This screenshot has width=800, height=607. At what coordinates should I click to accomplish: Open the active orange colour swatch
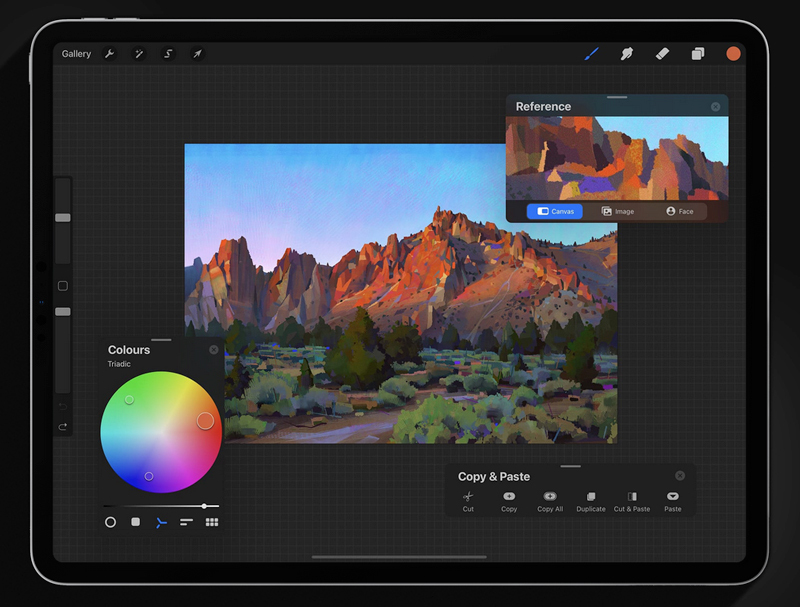point(733,54)
